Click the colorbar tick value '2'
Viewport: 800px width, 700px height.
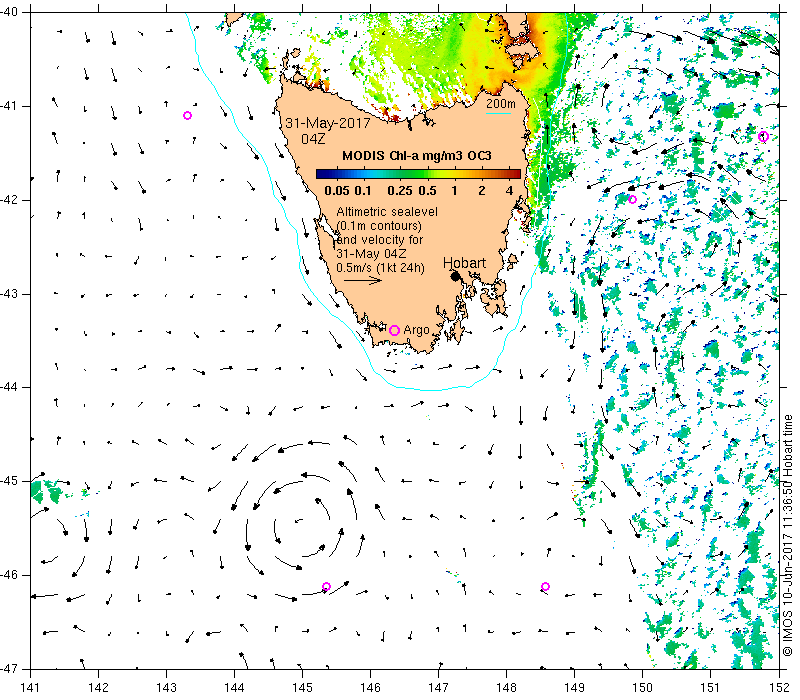tap(482, 191)
